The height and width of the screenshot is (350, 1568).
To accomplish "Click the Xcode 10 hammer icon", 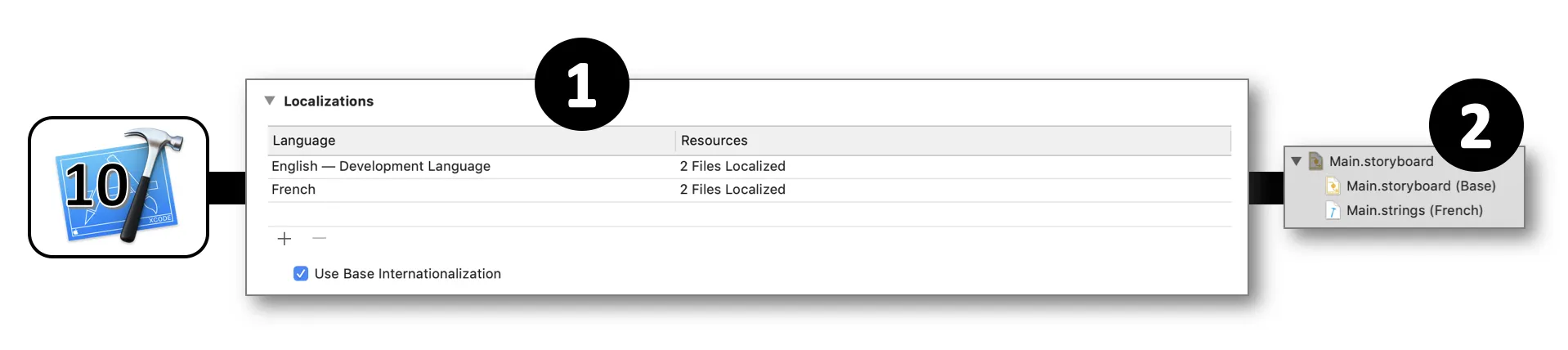I will tap(119, 187).
